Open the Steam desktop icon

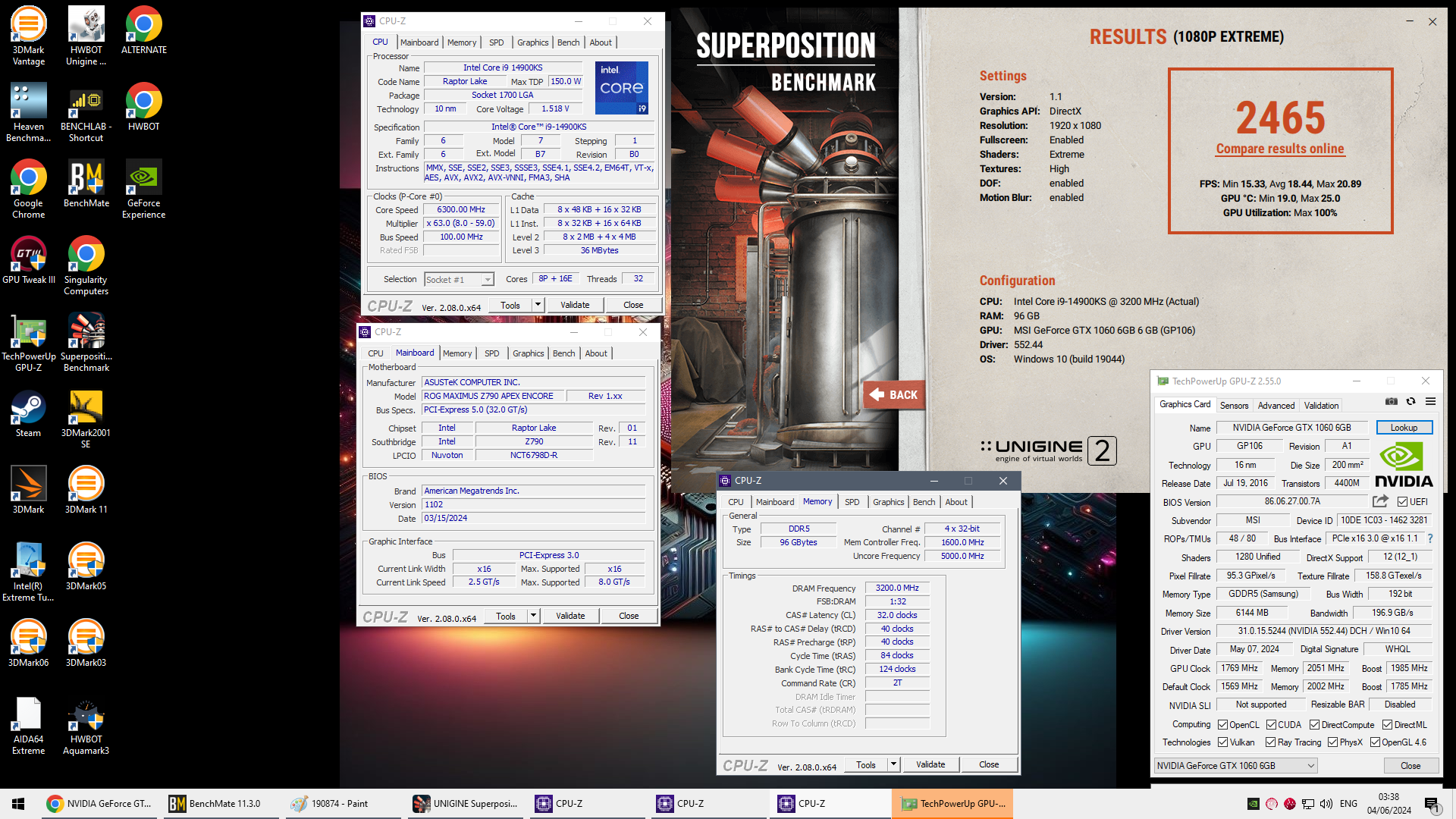(x=28, y=413)
